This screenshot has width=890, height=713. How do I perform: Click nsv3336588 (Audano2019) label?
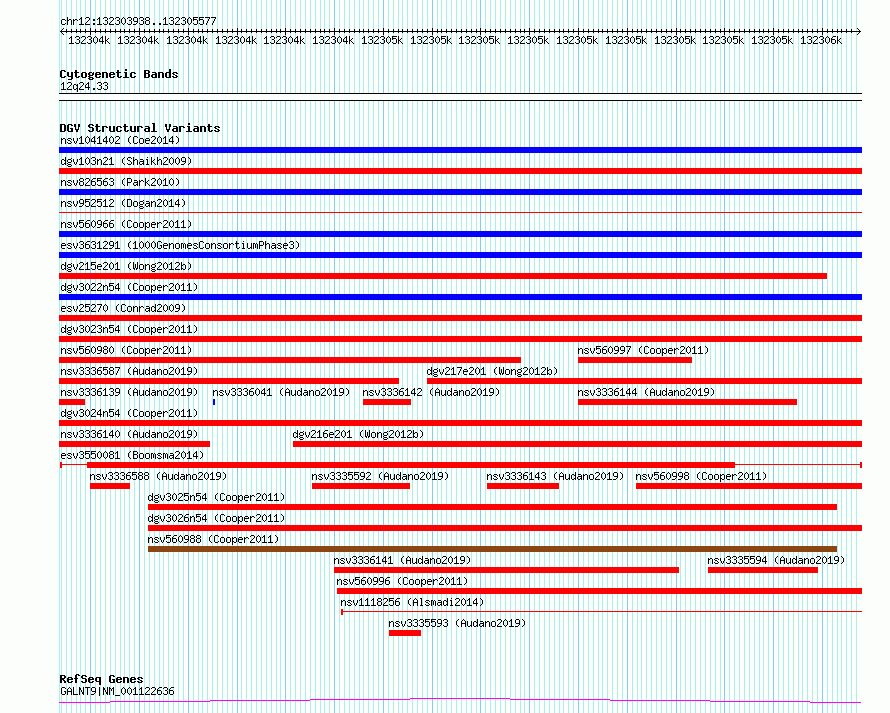pyautogui.click(x=158, y=476)
